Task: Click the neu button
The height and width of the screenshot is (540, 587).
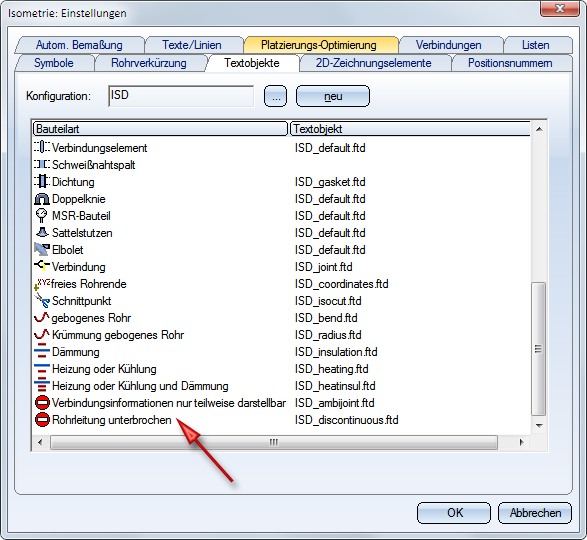Action: pos(333,96)
